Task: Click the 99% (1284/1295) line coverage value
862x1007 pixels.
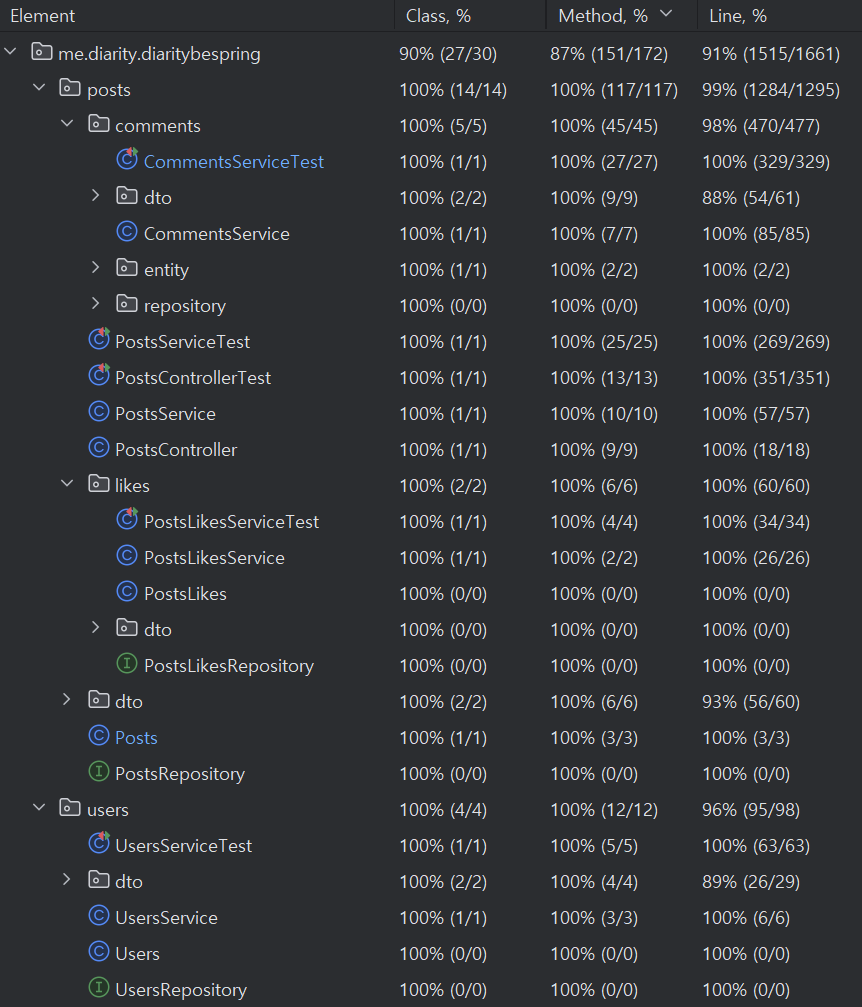Action: [771, 90]
